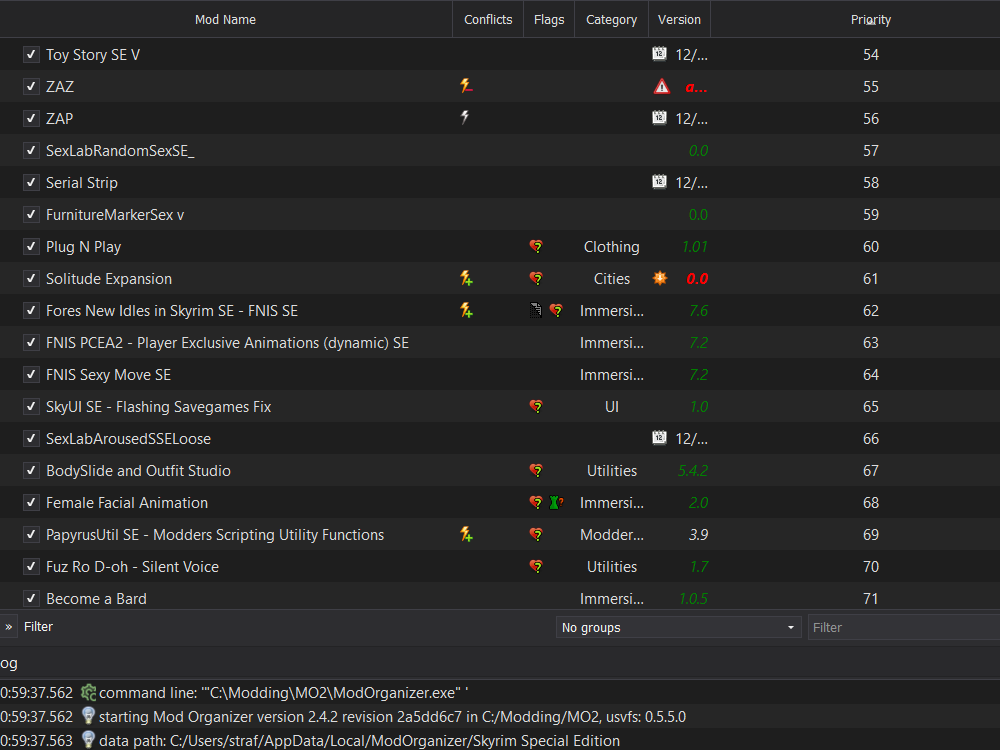Screen dimensions: 1000x750
Task: Click the starting Mod Organizer version log line
Action: point(392,716)
